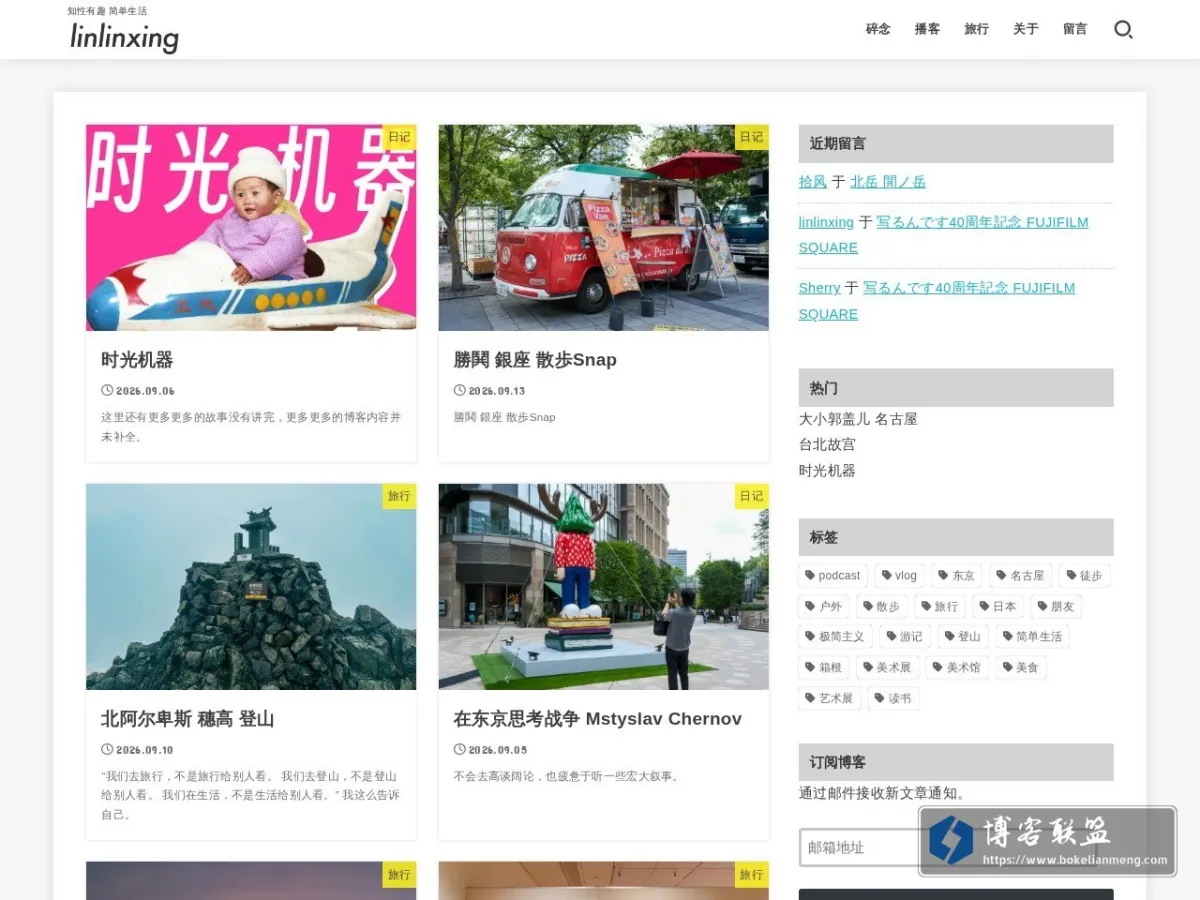Open post title 勝鬨 銀座 散歩Snap
The image size is (1200, 900).
tap(535, 360)
